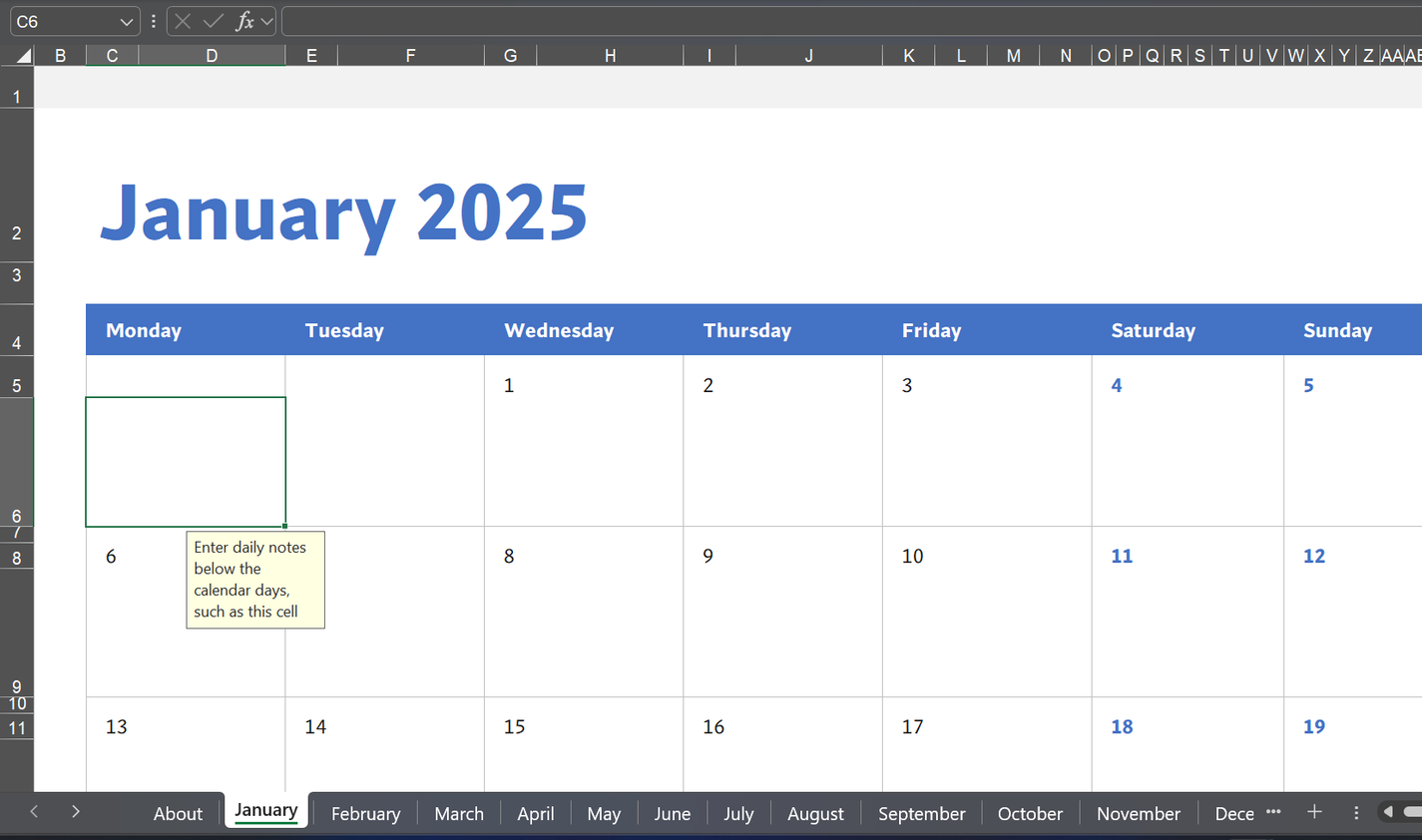
Task: Select the September sheet tab
Action: pyautogui.click(x=921, y=813)
